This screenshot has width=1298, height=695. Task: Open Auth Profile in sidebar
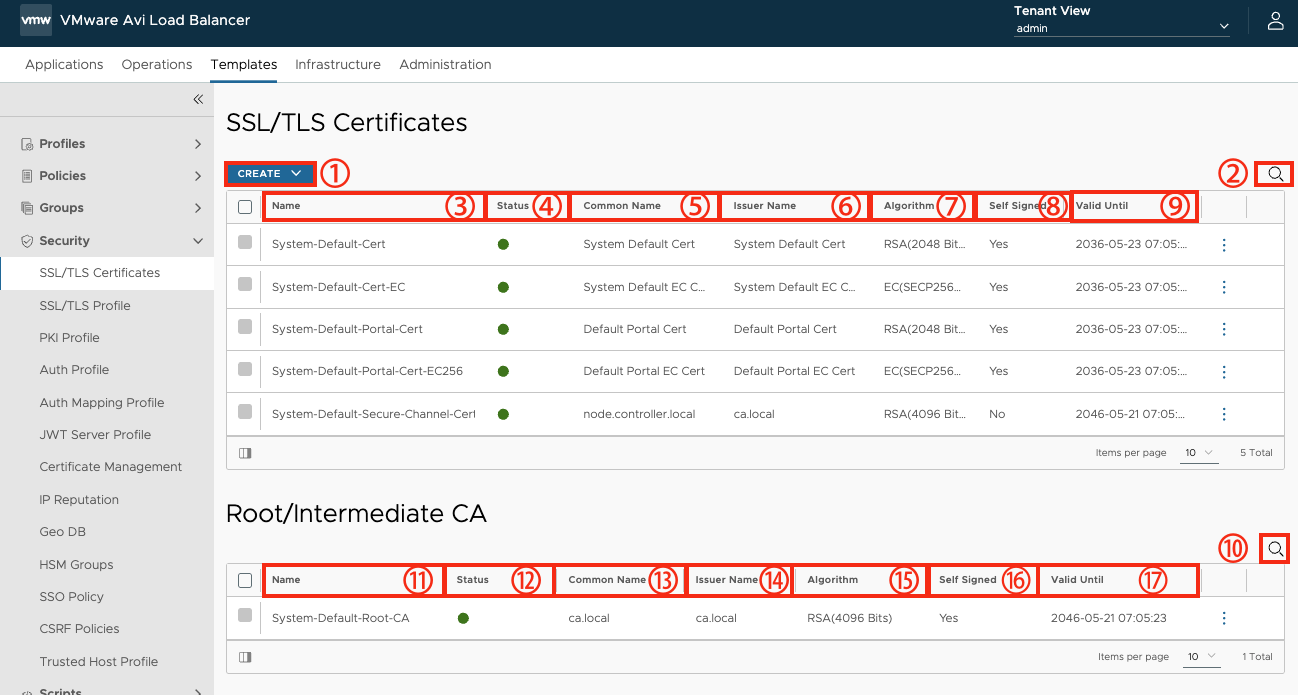pos(74,370)
